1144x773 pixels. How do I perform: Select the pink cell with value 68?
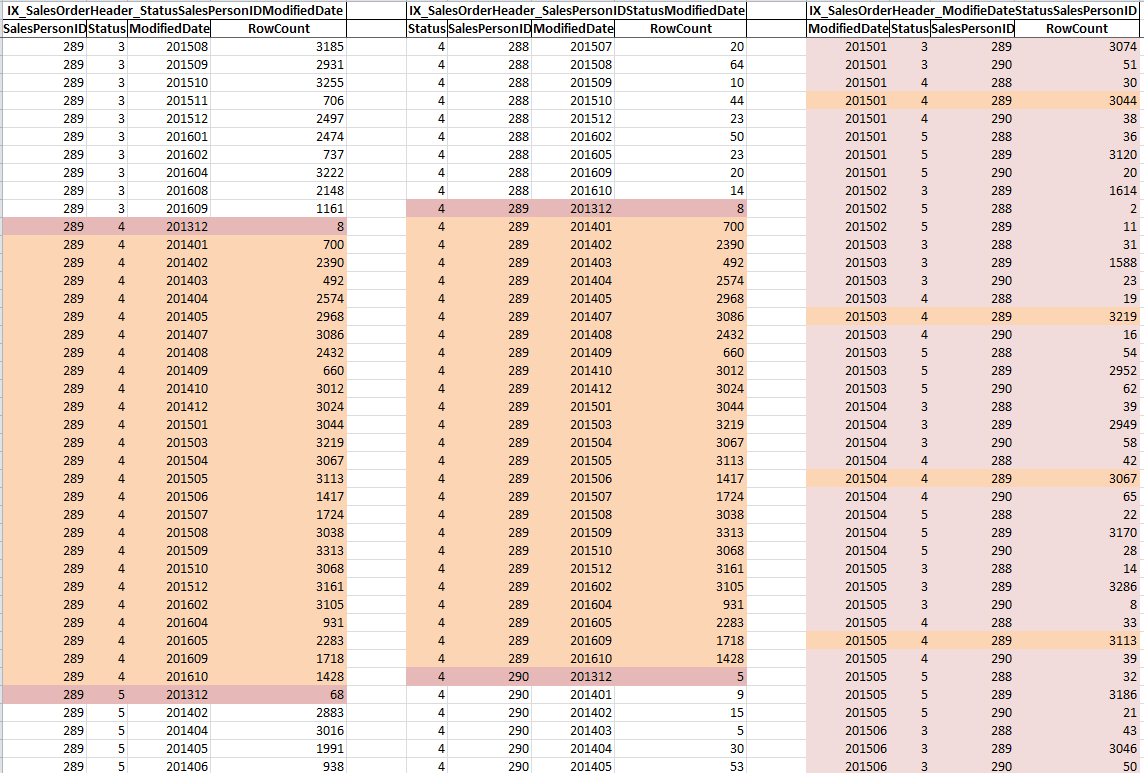(x=278, y=694)
